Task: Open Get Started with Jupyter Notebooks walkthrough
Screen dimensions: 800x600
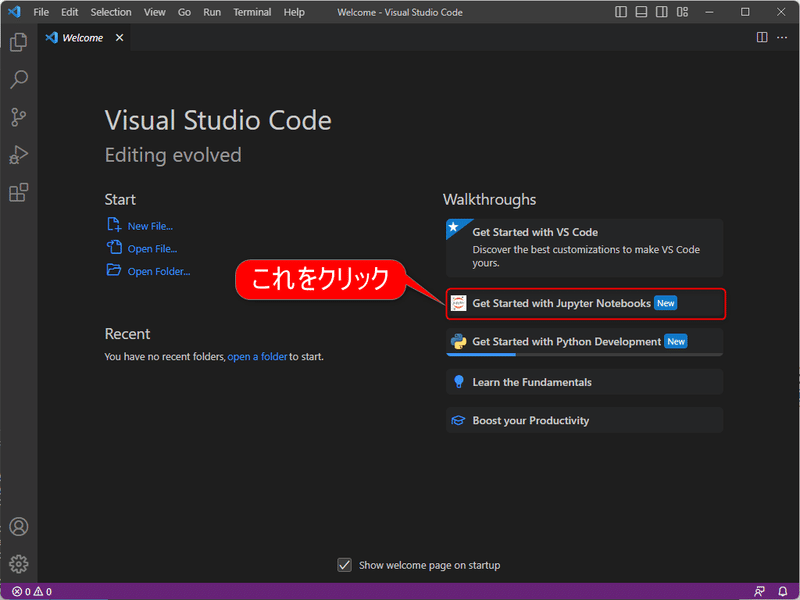Action: click(585, 304)
